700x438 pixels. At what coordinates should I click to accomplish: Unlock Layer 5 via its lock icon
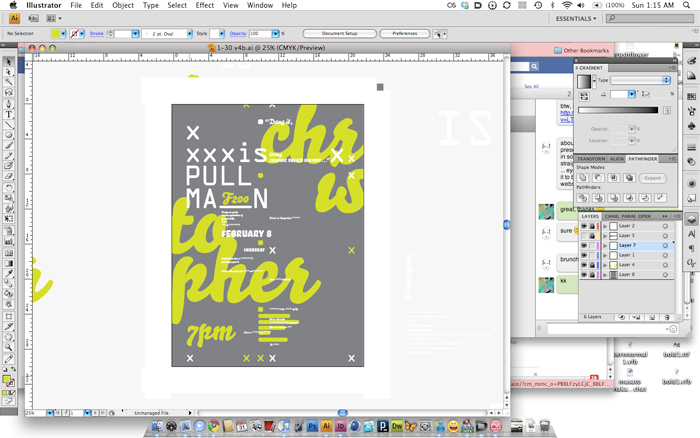coord(592,236)
